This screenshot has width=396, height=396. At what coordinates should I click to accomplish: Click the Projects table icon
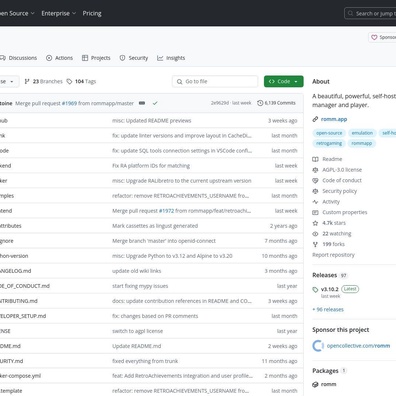pyautogui.click(x=85, y=58)
